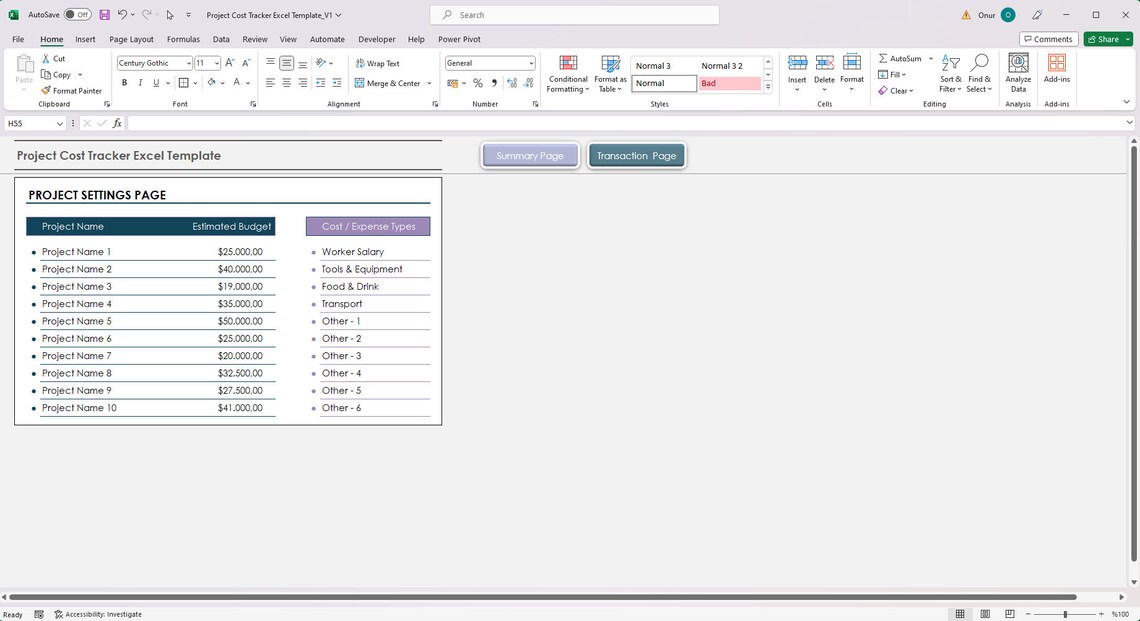This screenshot has height=621, width=1140.
Task: Open the Fill Color swatch dropdown
Action: 222,82
